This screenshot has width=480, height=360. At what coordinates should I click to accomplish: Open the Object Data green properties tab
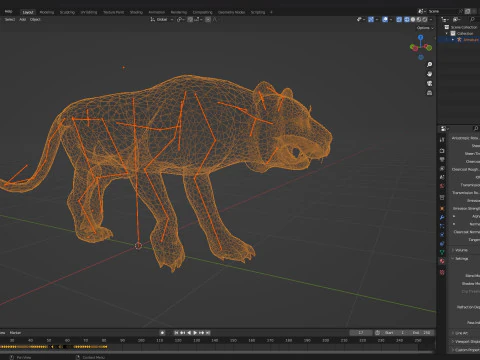coord(442,252)
